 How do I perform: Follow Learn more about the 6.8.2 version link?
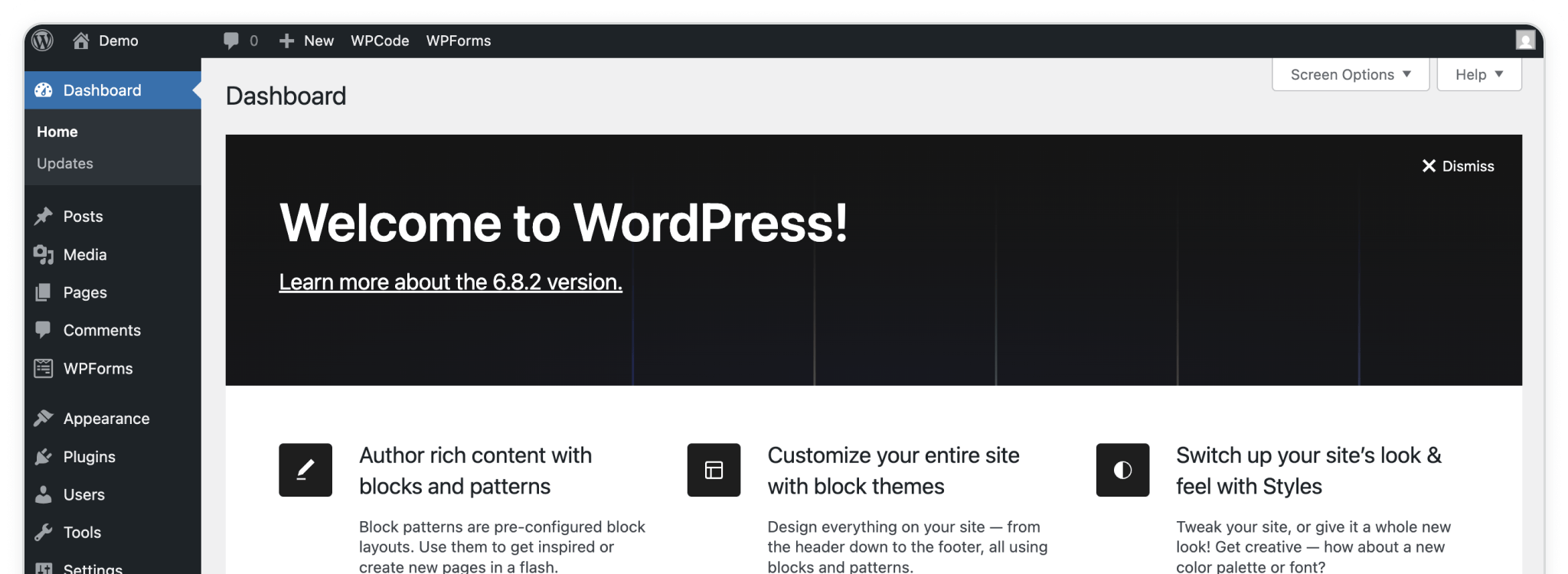450,282
